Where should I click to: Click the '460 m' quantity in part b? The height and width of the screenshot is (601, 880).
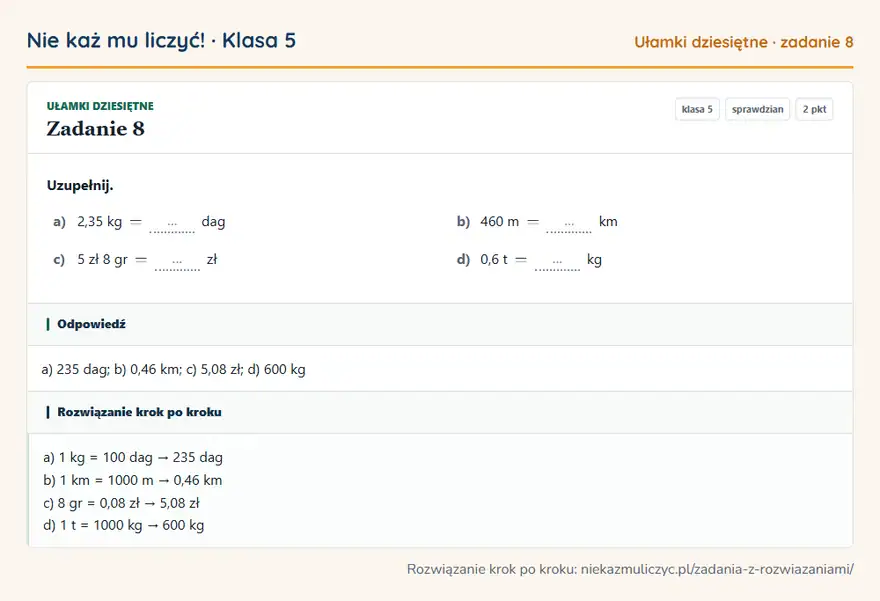[x=499, y=222]
